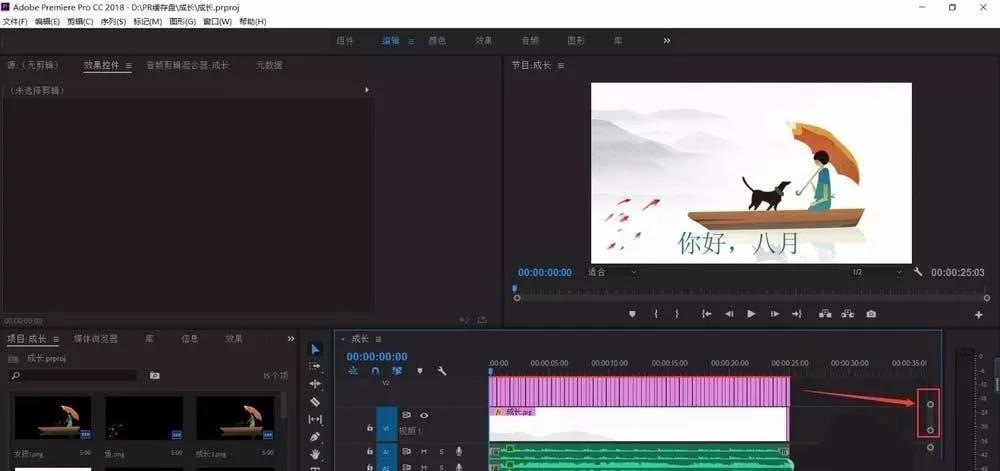Play the sequence in program monitor

coord(751,314)
